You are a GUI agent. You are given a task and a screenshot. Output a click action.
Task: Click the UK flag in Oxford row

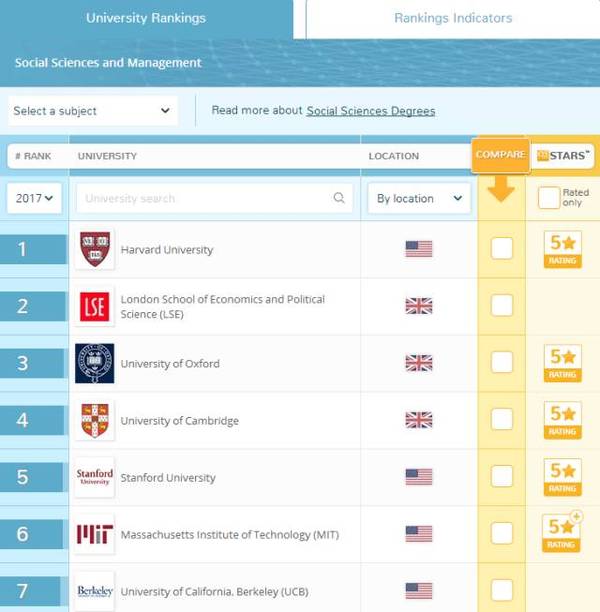coord(419,363)
